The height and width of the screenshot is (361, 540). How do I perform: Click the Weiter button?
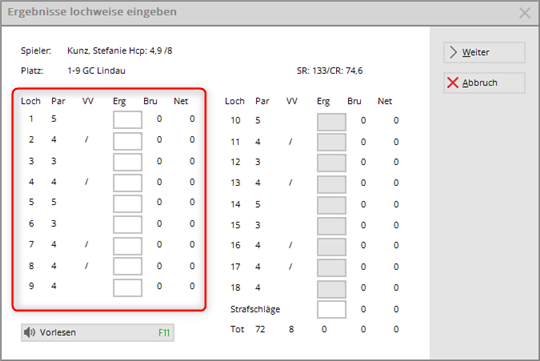(484, 52)
